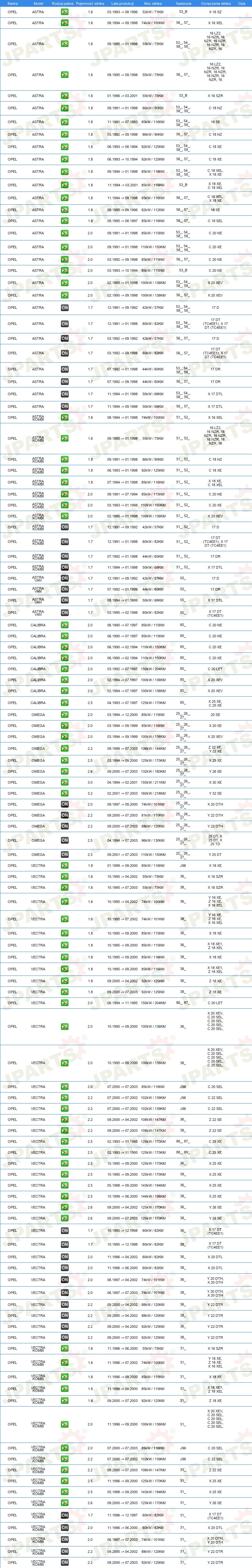Click petrol icon in Astra Kombi C 20 XE row

click(64, 505)
